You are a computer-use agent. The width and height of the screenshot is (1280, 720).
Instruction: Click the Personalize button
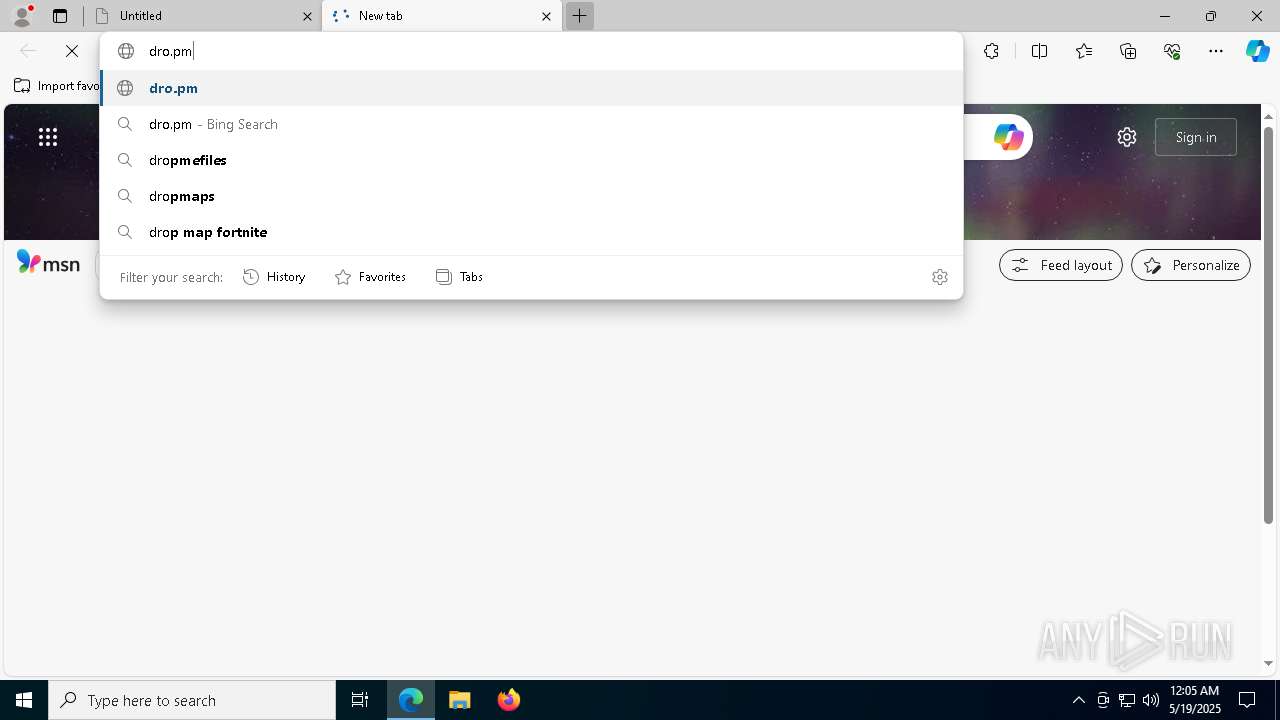click(x=1191, y=265)
